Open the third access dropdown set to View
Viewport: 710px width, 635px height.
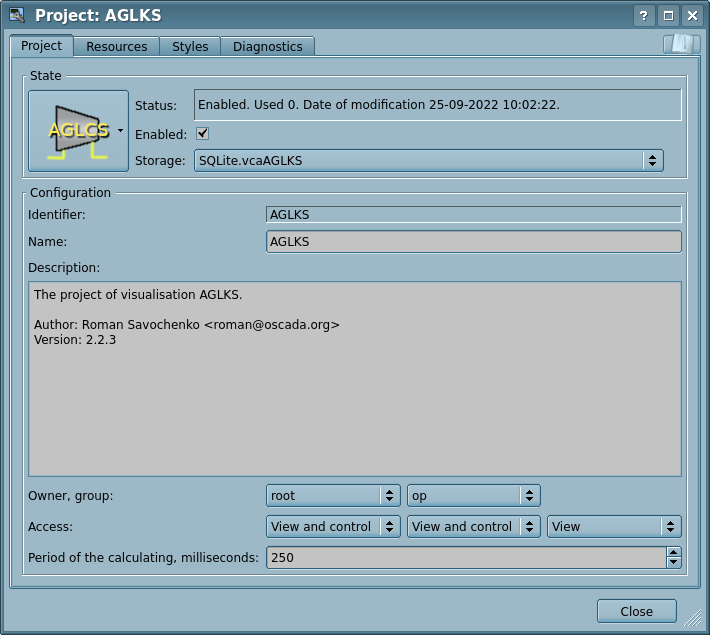[614, 527]
